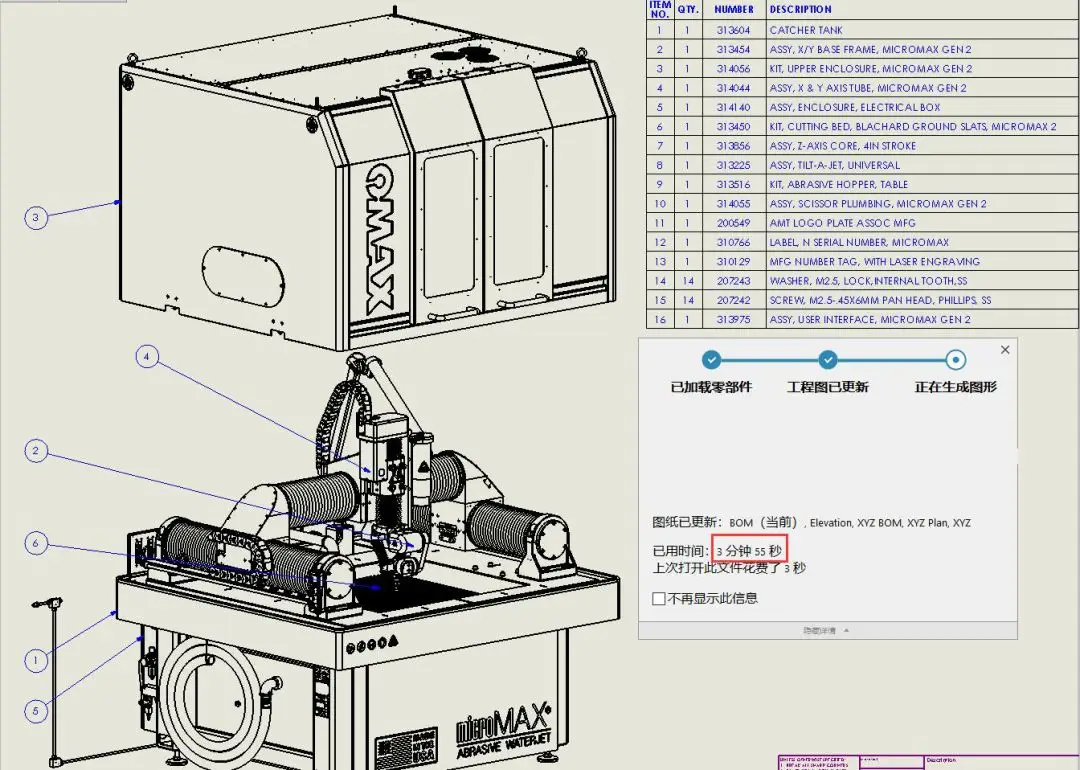Image resolution: width=1080 pixels, height=770 pixels.
Task: Select part number 207243 cell
Action: (734, 281)
